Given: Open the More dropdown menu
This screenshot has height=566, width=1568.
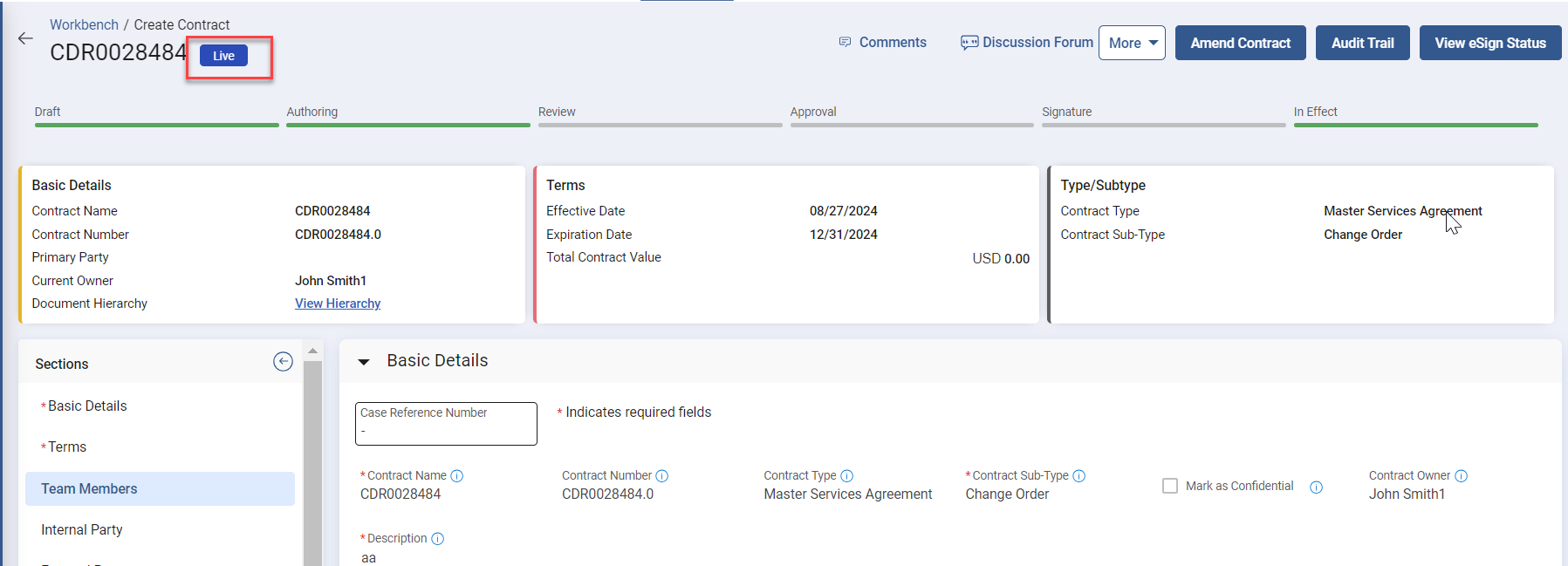Looking at the screenshot, I should pos(1132,43).
